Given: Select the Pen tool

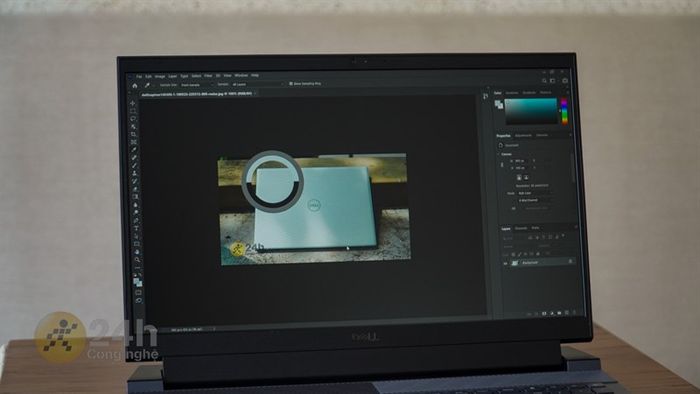Looking at the screenshot, I should click(136, 220).
